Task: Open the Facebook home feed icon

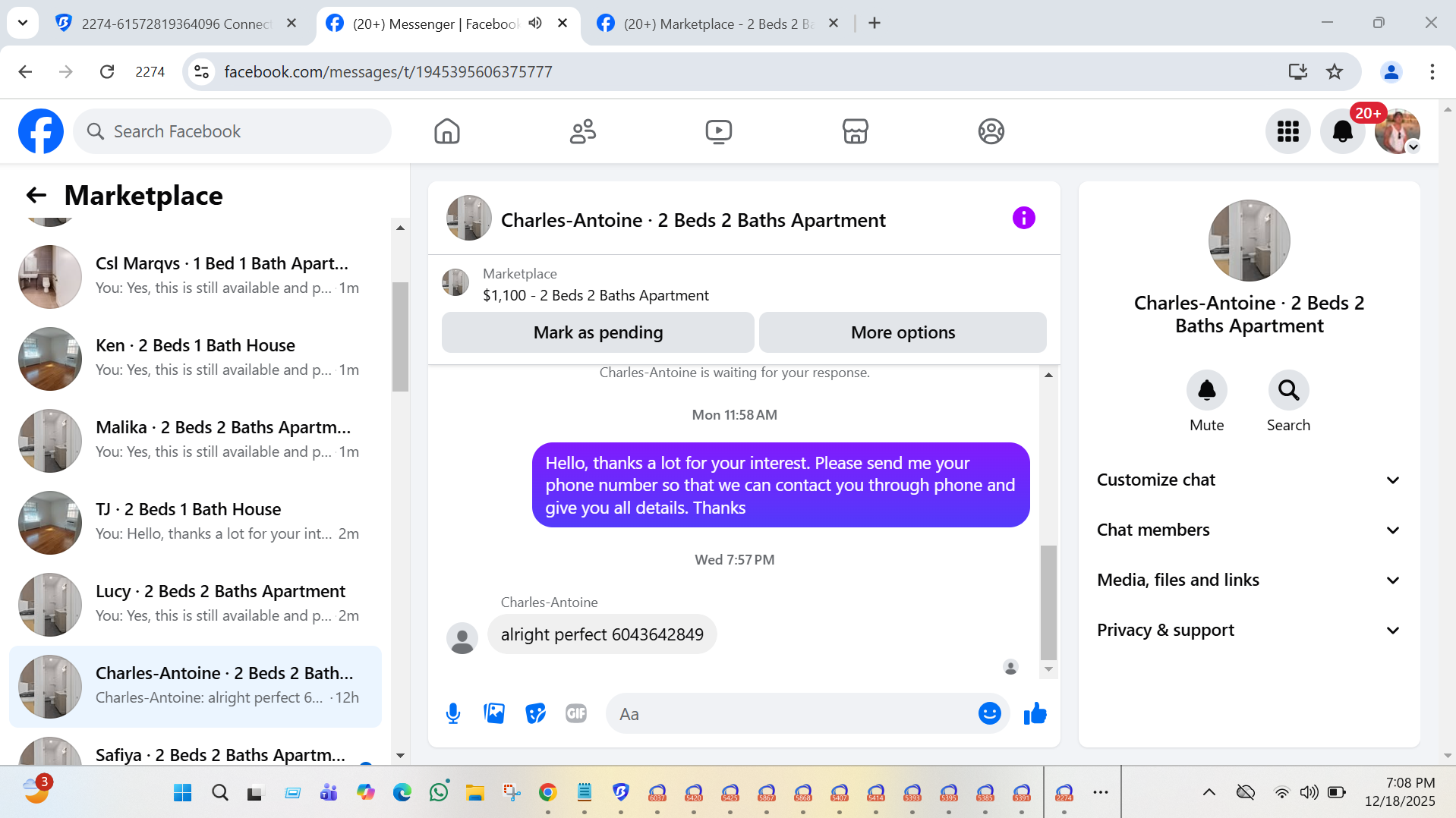Action: pyautogui.click(x=447, y=131)
